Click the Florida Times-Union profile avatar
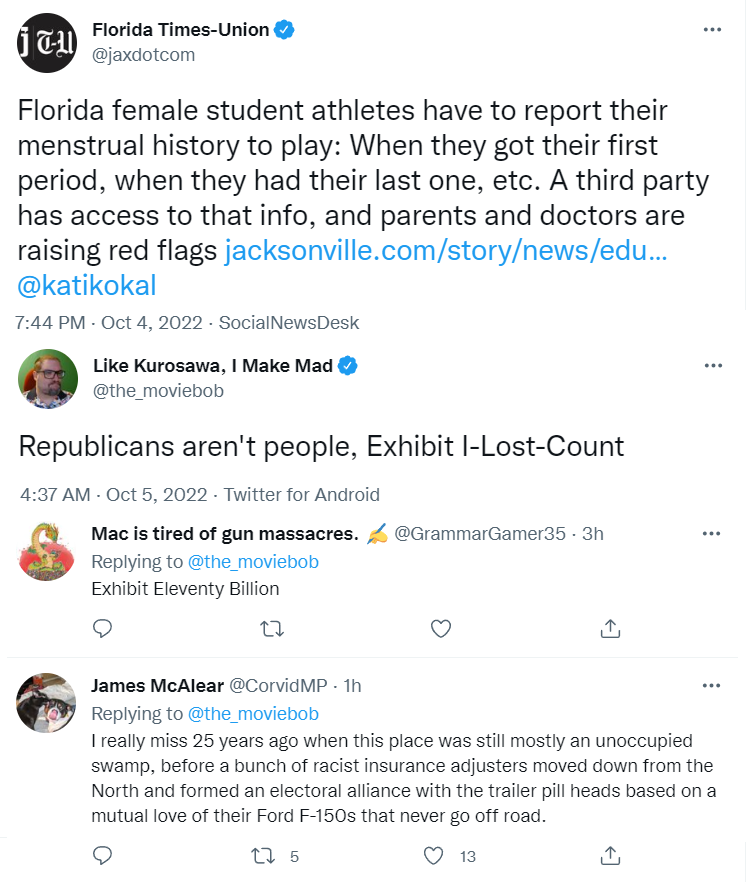746x882 pixels. click(46, 44)
